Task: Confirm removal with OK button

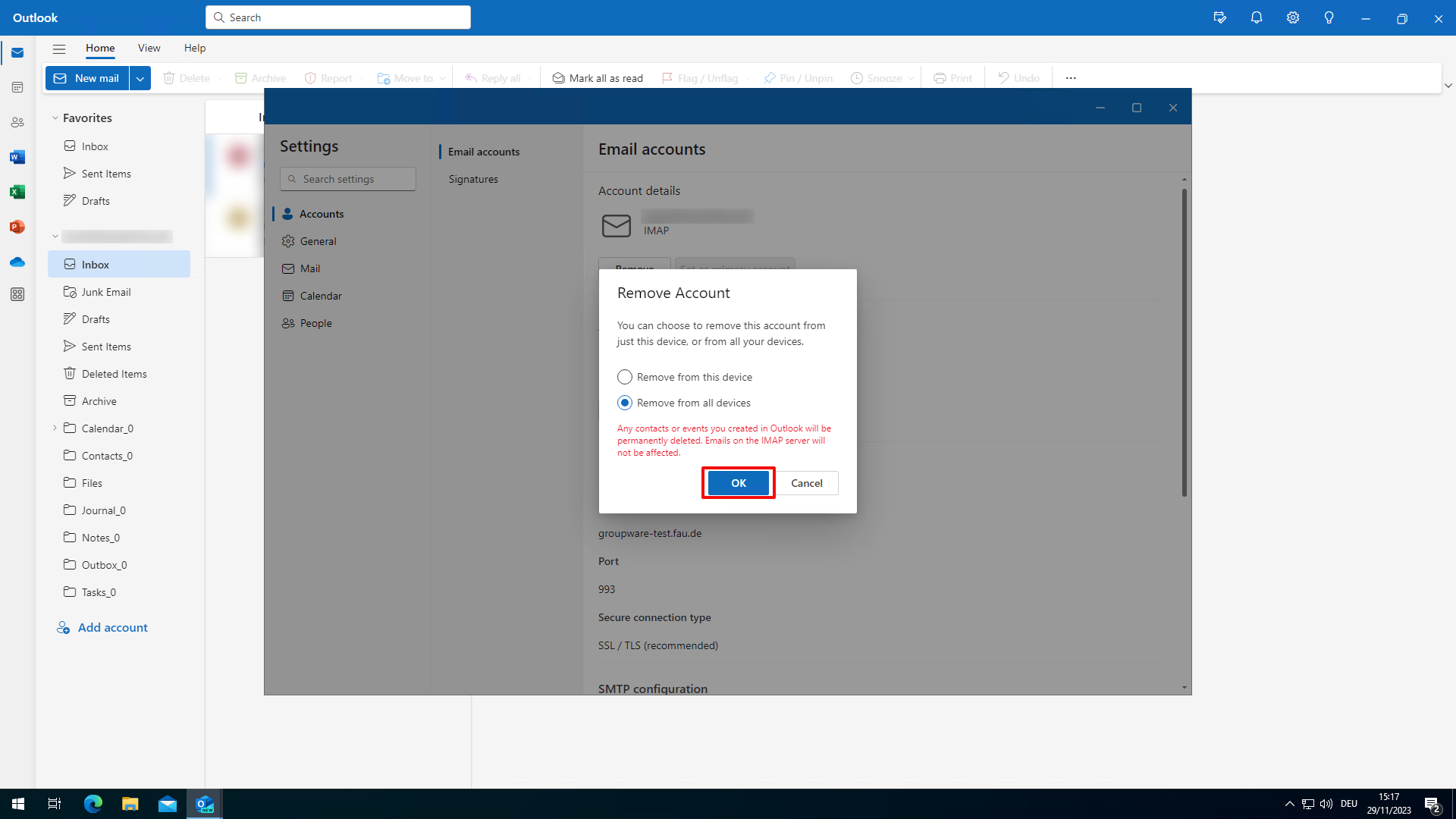Action: pos(738,483)
